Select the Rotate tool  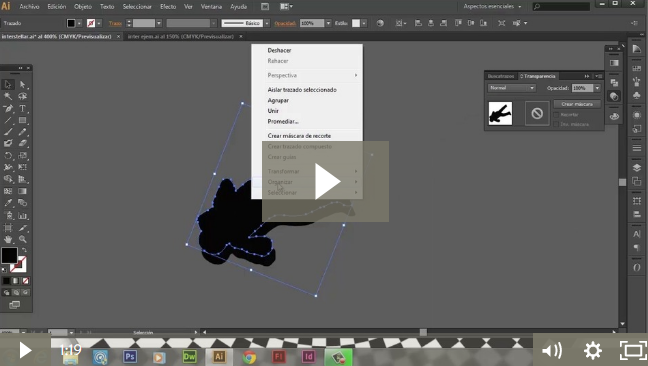pos(8,156)
